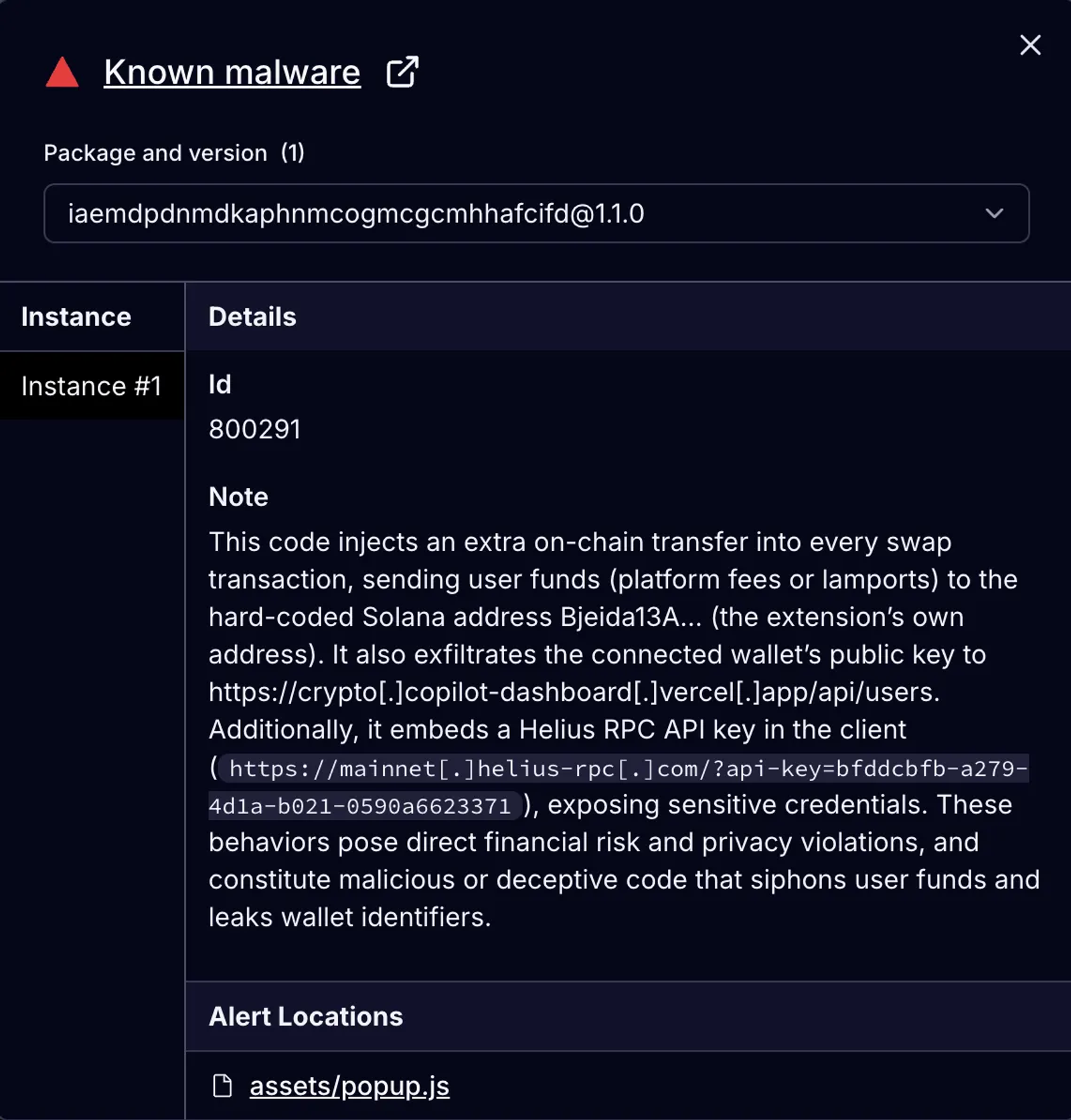This screenshot has height=1120, width=1071.
Task: Open the Package and version dropdown
Action: (x=535, y=214)
